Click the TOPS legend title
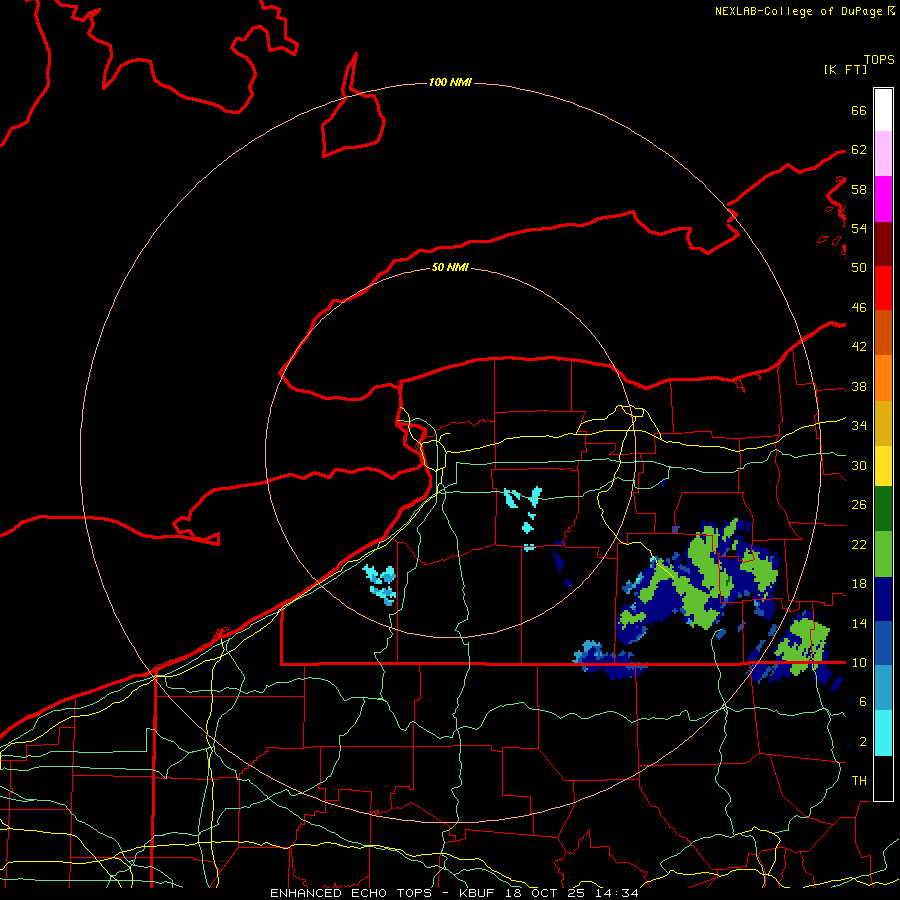 (879, 59)
